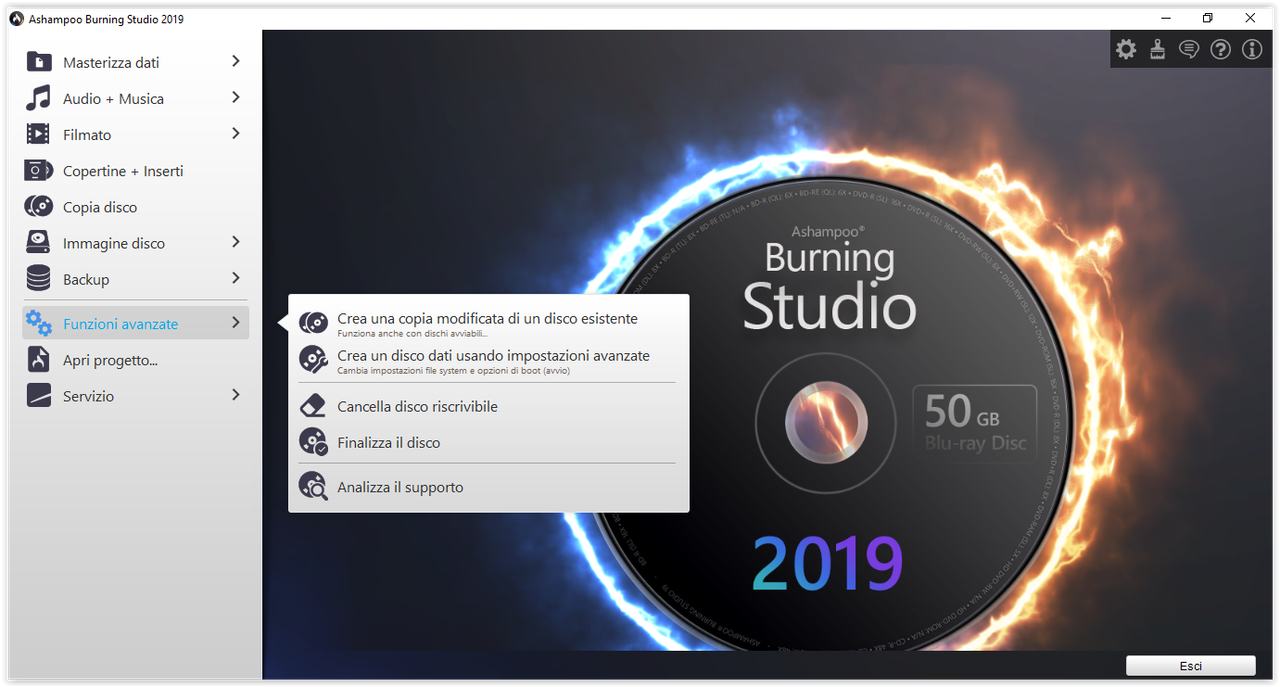Click the info circle icon
The width and height of the screenshot is (1280, 687).
[x=1252, y=49]
